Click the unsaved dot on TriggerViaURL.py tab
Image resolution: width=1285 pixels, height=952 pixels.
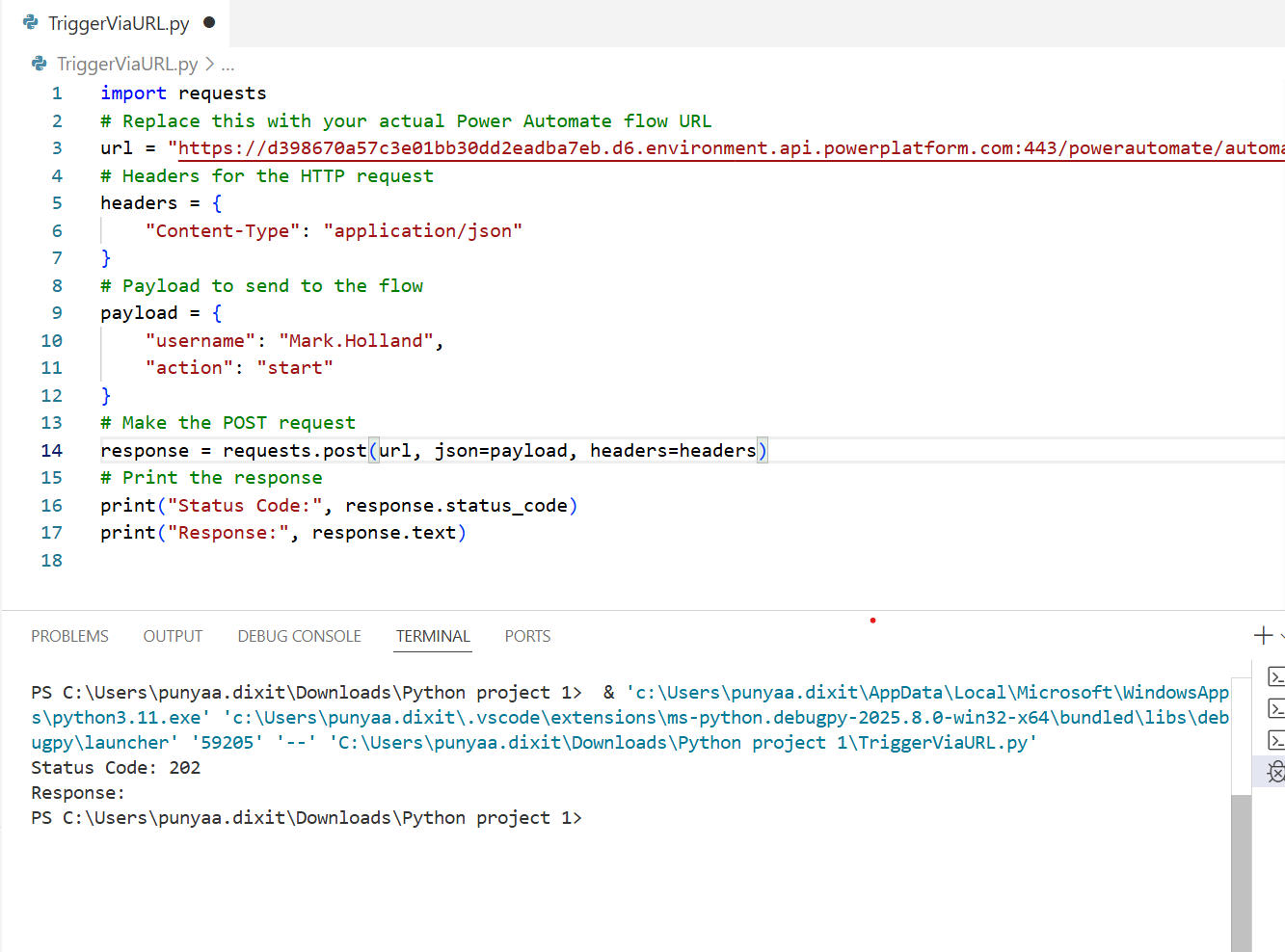[209, 22]
